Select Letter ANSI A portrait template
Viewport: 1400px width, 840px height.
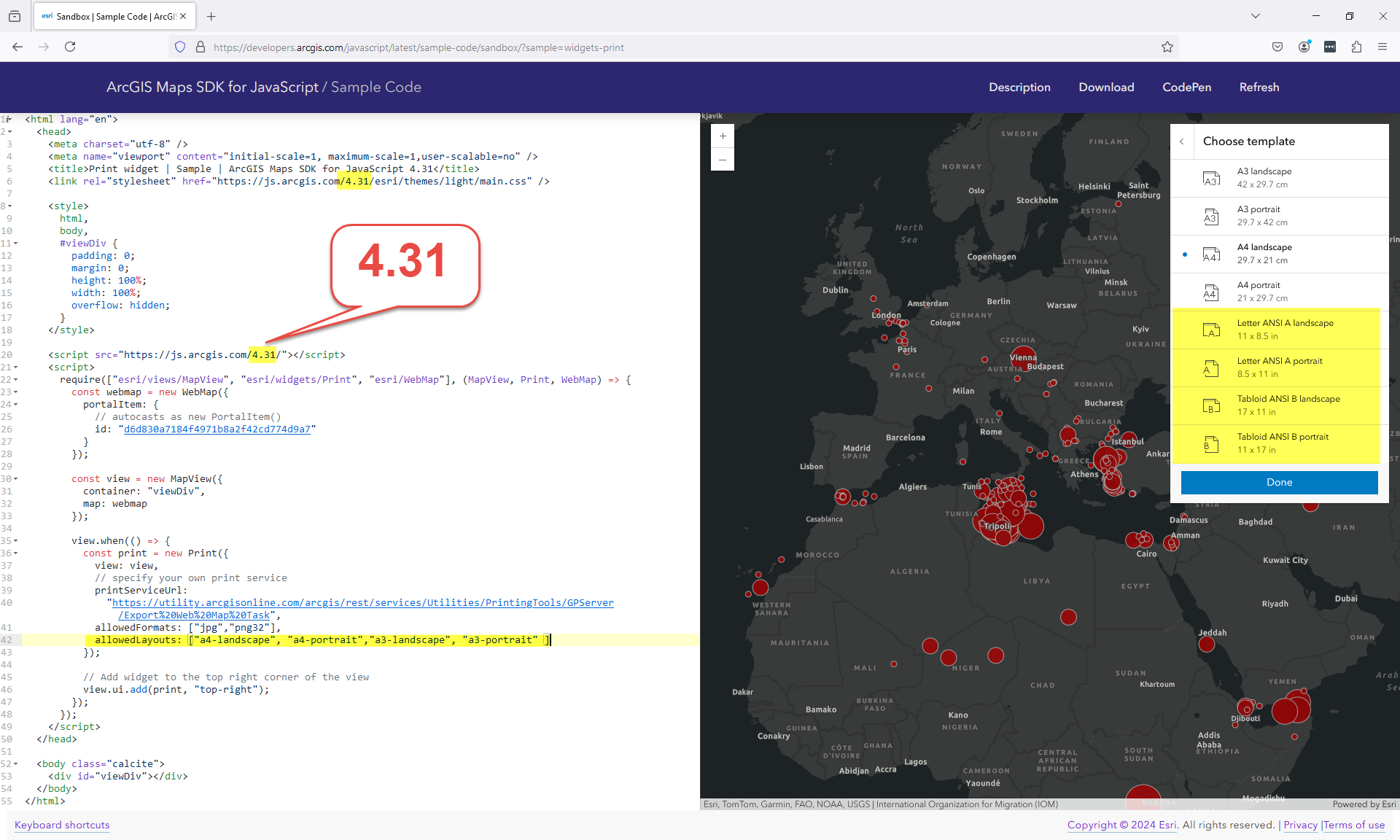coord(1280,367)
